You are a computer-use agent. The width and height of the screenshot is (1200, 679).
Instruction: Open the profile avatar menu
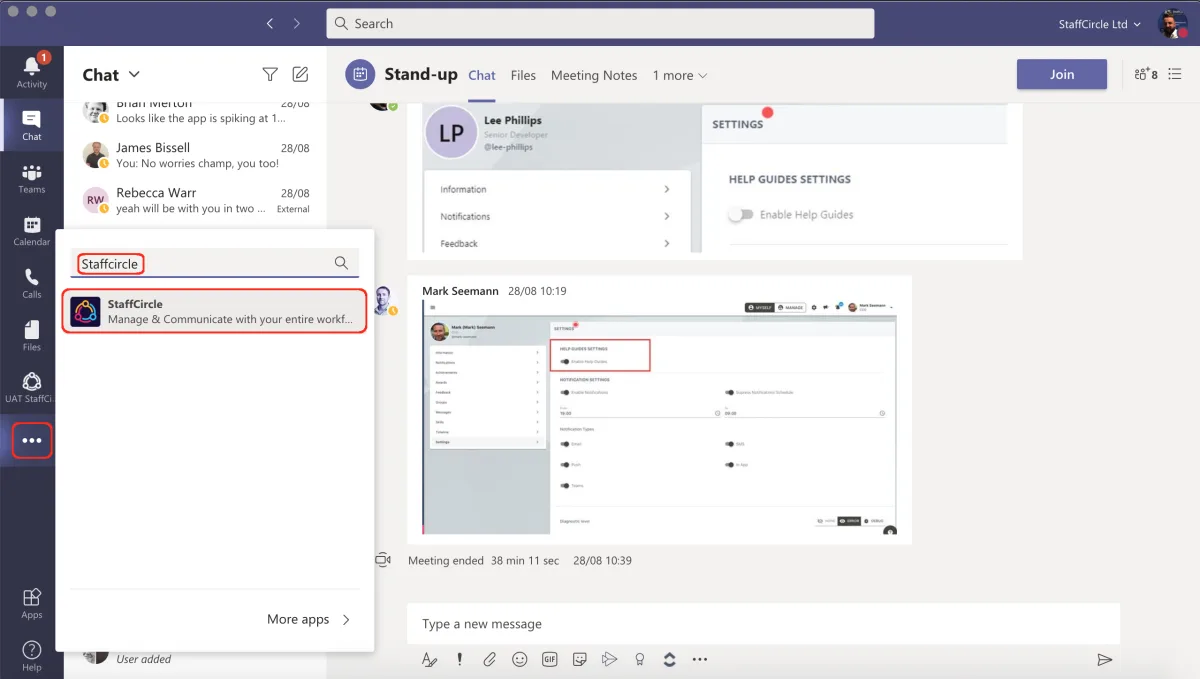[x=1172, y=24]
